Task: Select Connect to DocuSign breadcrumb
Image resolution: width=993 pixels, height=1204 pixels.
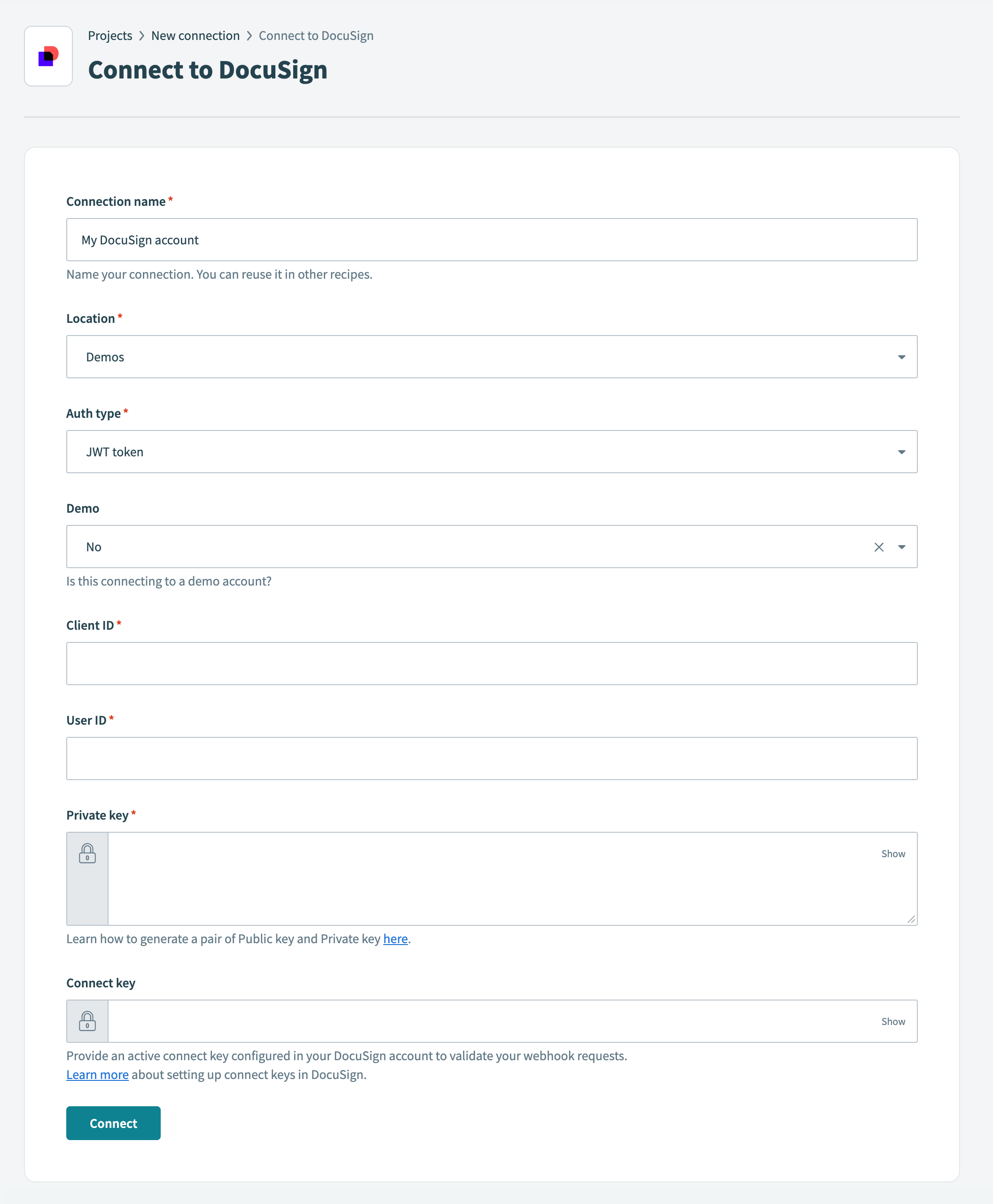Action: (x=316, y=35)
